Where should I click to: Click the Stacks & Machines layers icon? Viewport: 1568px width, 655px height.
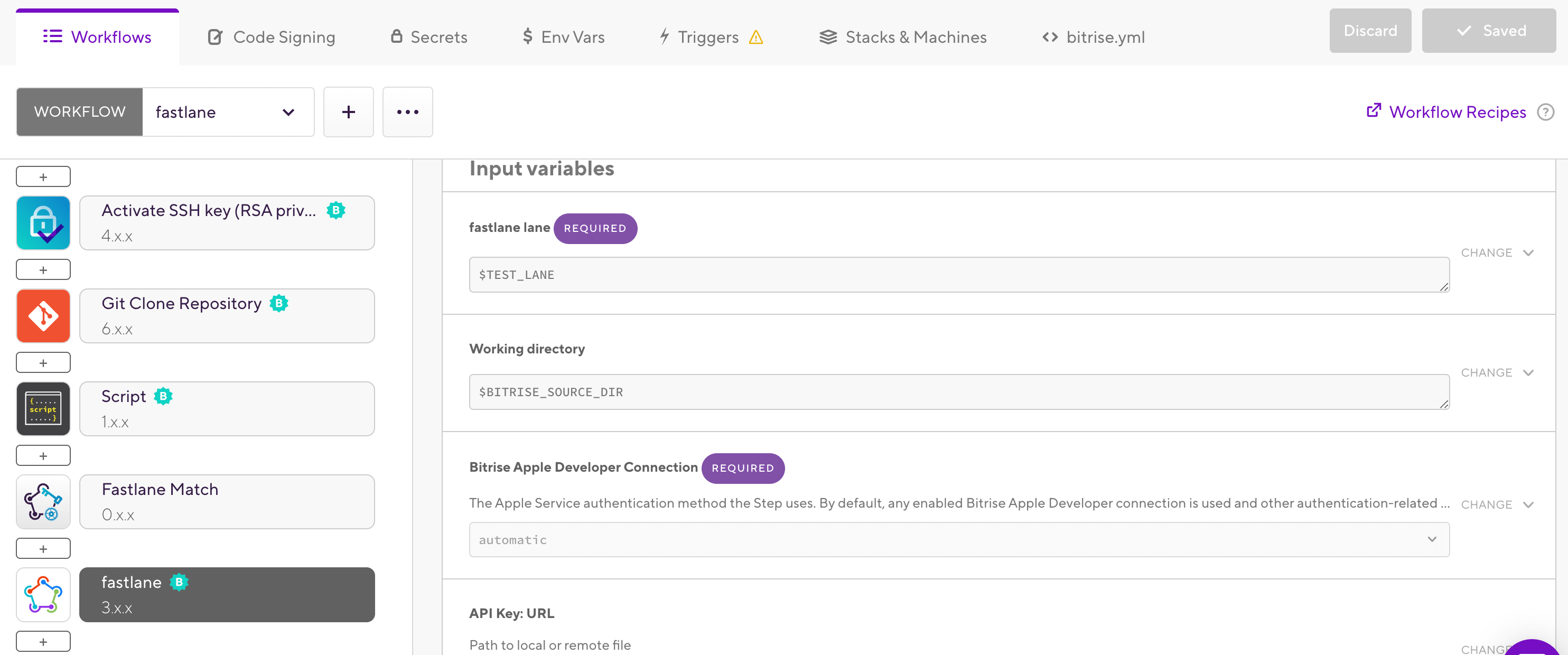[828, 37]
